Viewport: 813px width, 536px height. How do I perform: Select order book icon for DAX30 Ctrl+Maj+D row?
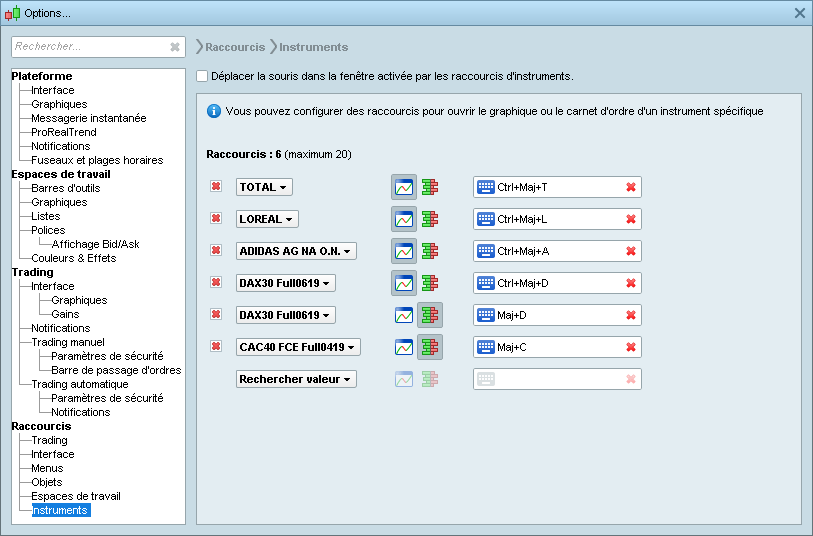[430, 283]
